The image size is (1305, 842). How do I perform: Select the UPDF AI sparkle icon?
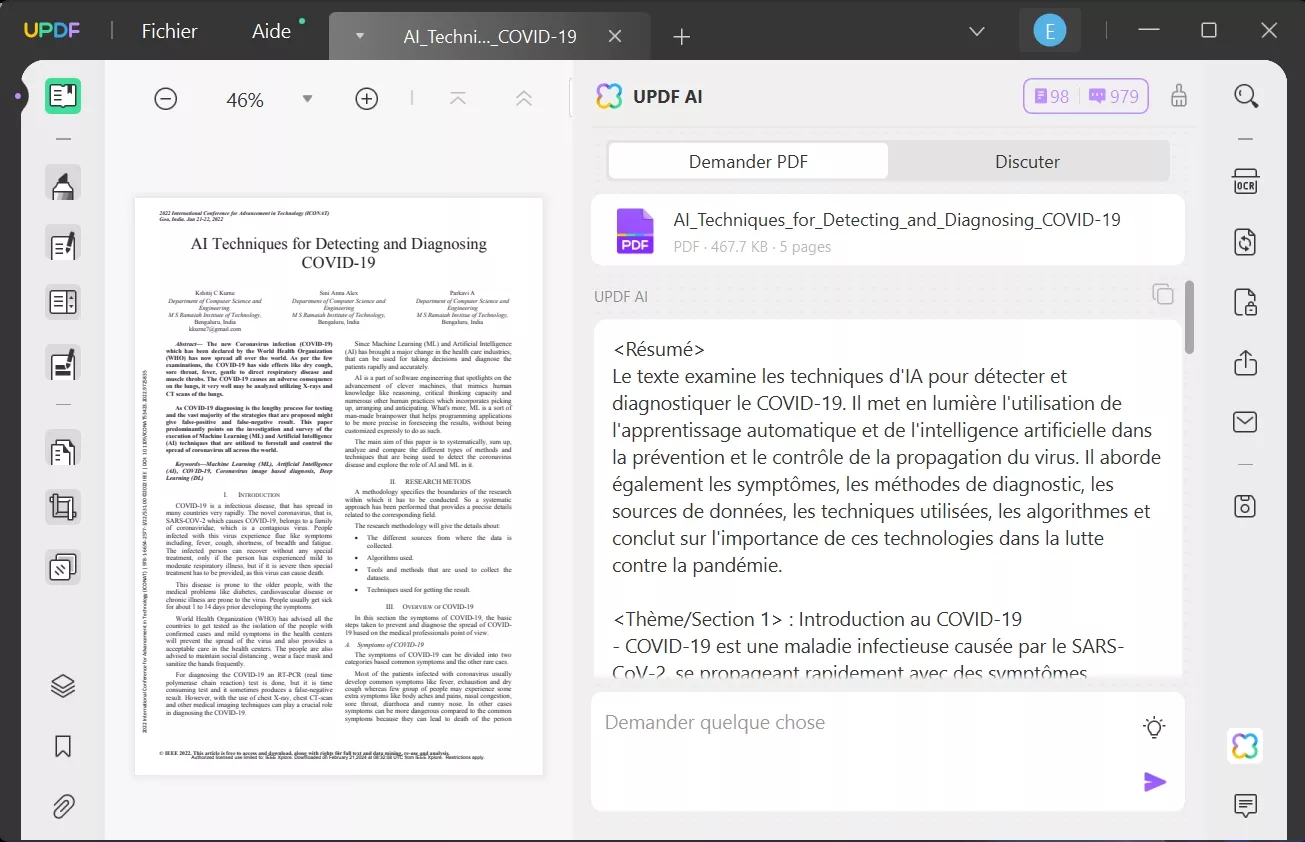(1245, 745)
